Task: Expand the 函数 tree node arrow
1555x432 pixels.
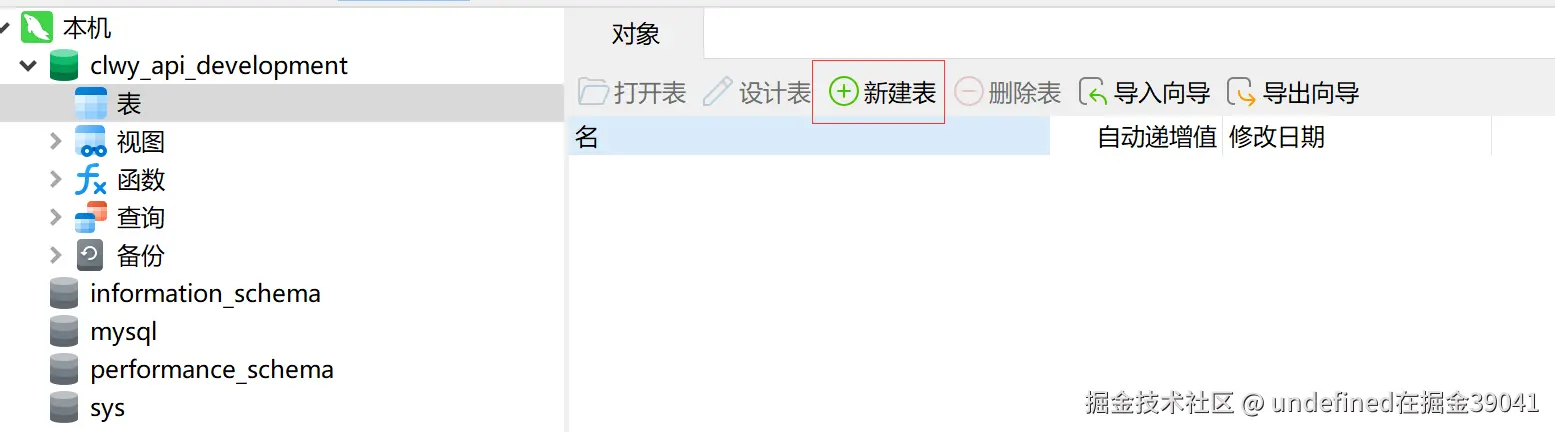Action: coord(56,180)
